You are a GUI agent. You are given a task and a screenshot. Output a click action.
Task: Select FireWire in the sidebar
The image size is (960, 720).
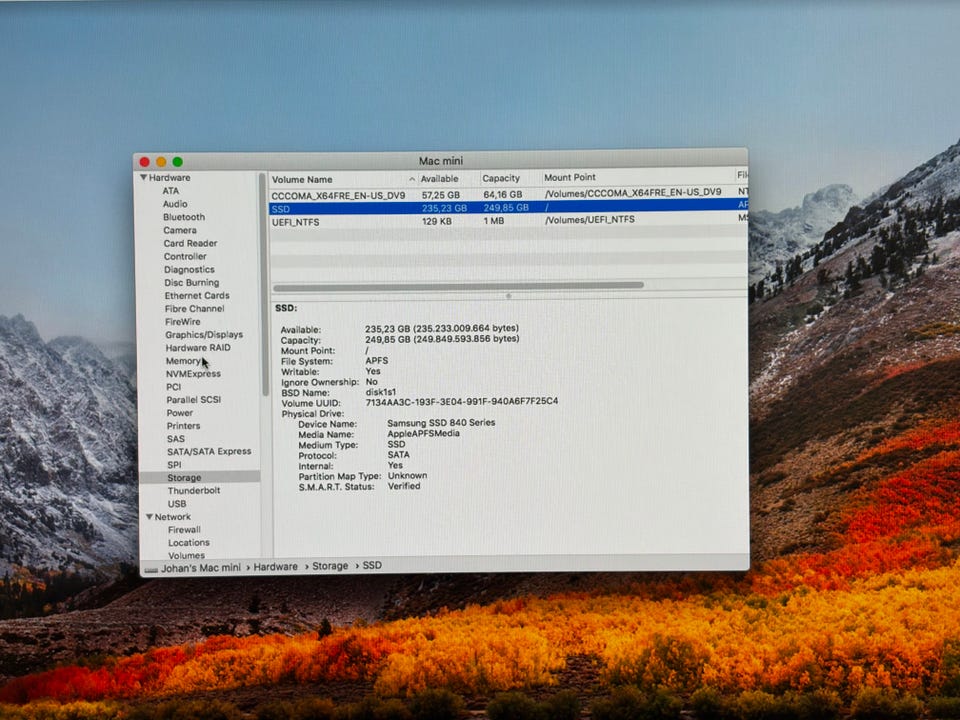[182, 321]
